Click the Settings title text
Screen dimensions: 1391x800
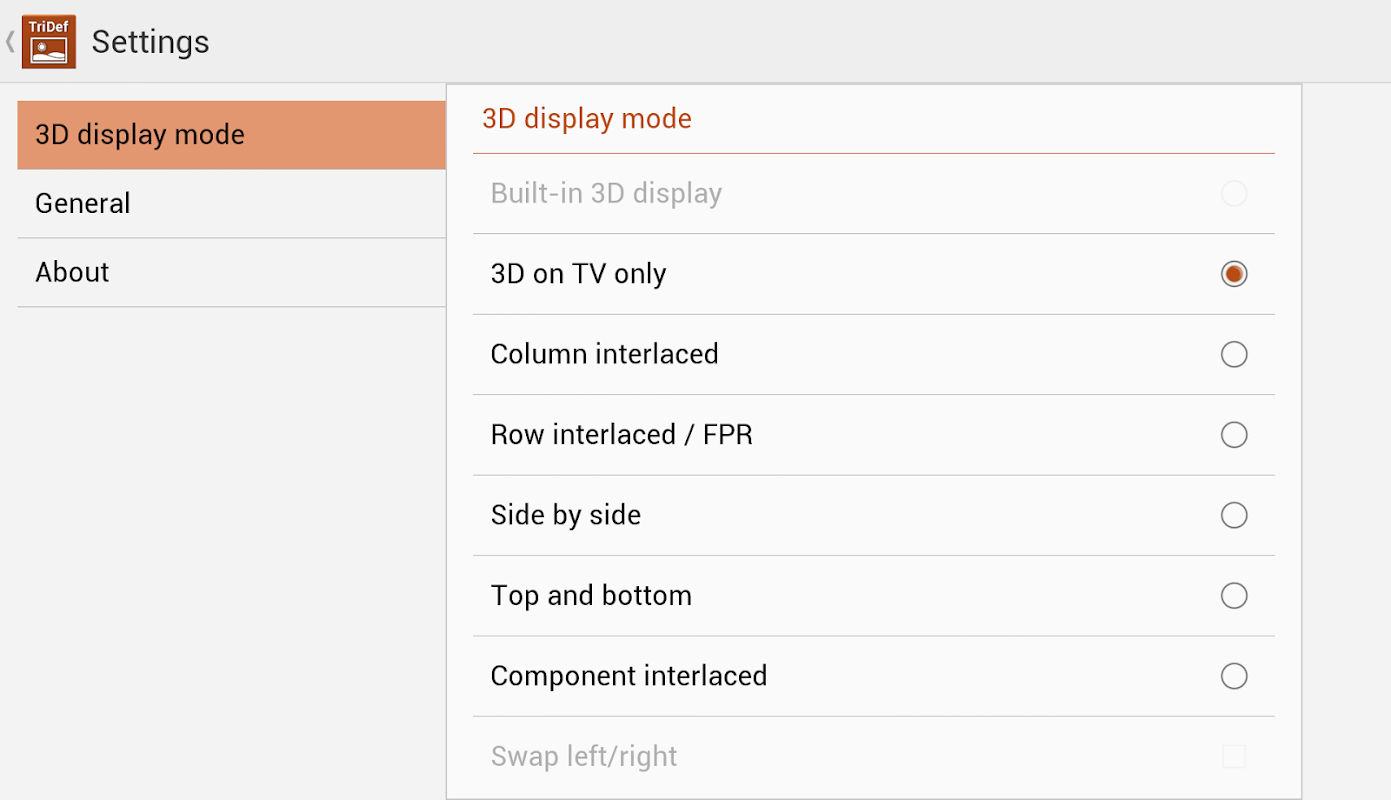tap(151, 42)
